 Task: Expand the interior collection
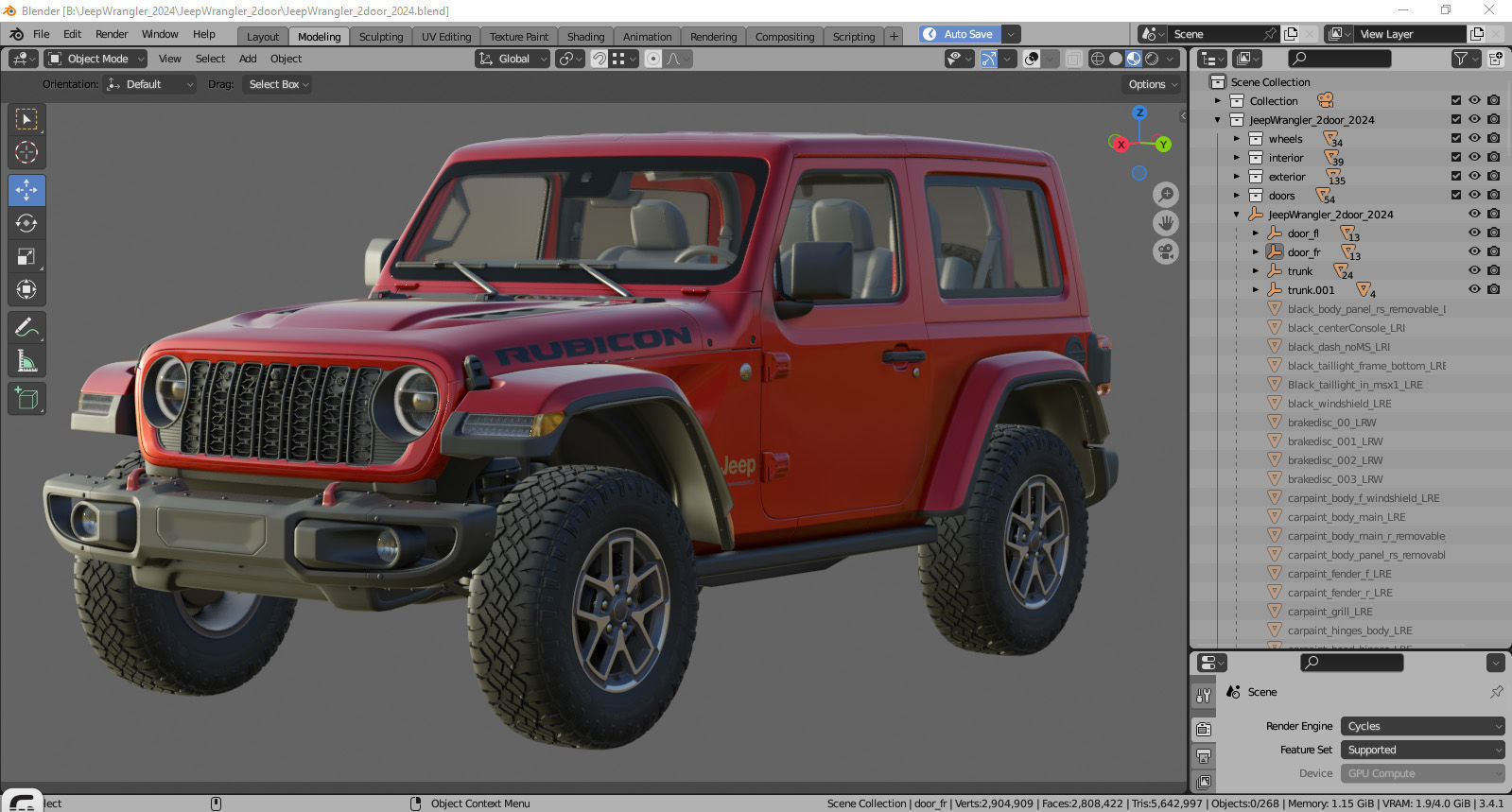coord(1236,158)
